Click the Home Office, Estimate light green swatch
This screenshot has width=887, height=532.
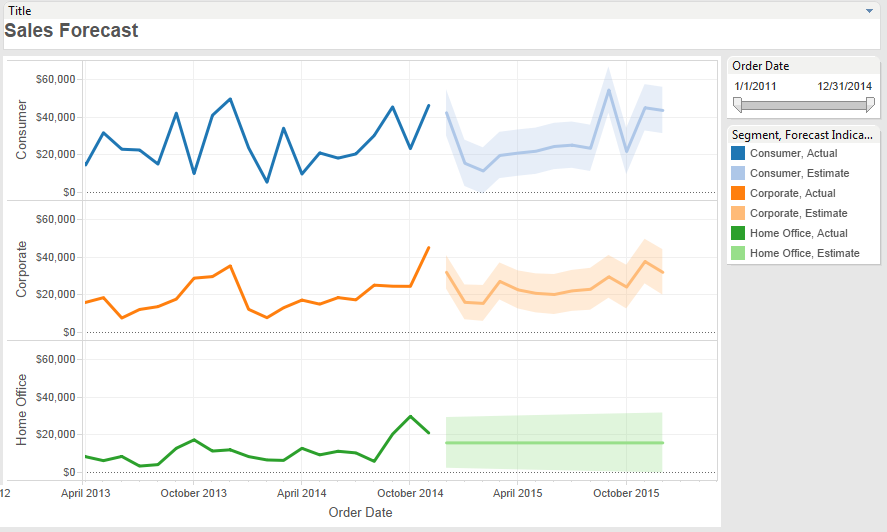pos(738,253)
